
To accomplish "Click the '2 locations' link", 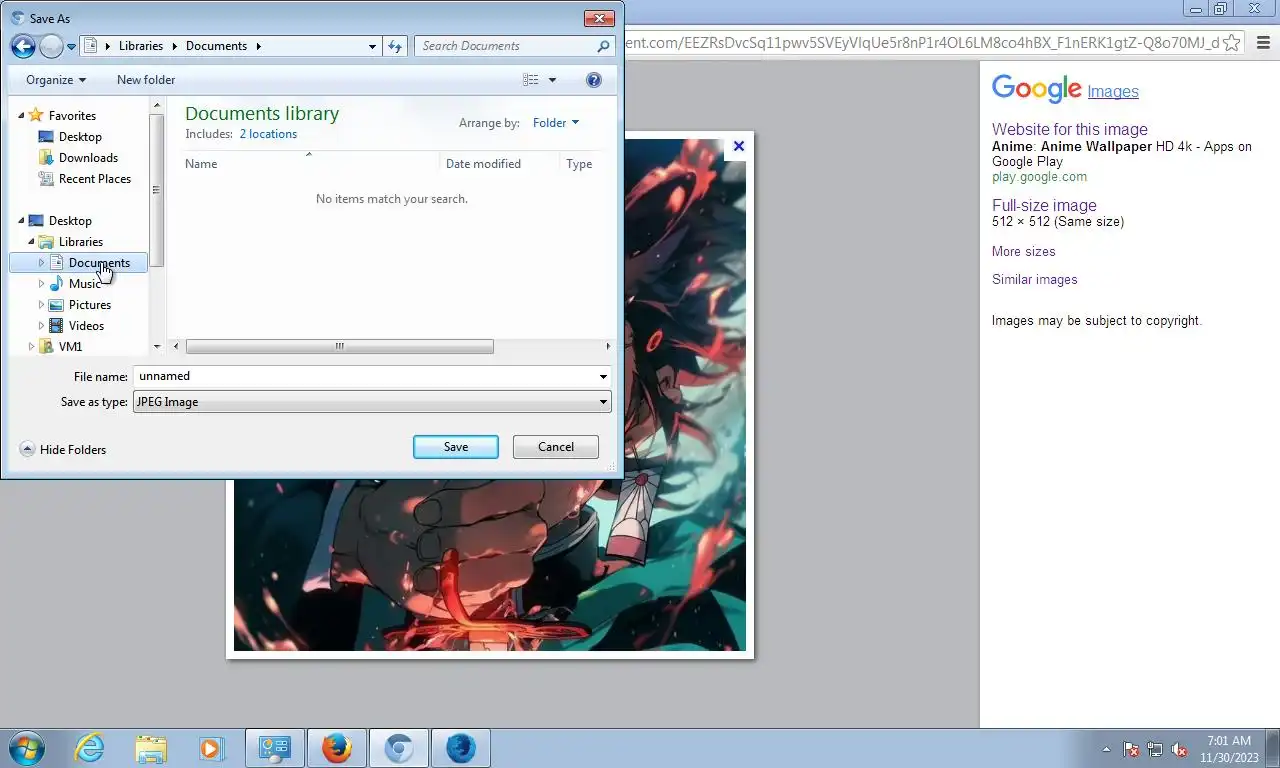I will click(x=268, y=134).
